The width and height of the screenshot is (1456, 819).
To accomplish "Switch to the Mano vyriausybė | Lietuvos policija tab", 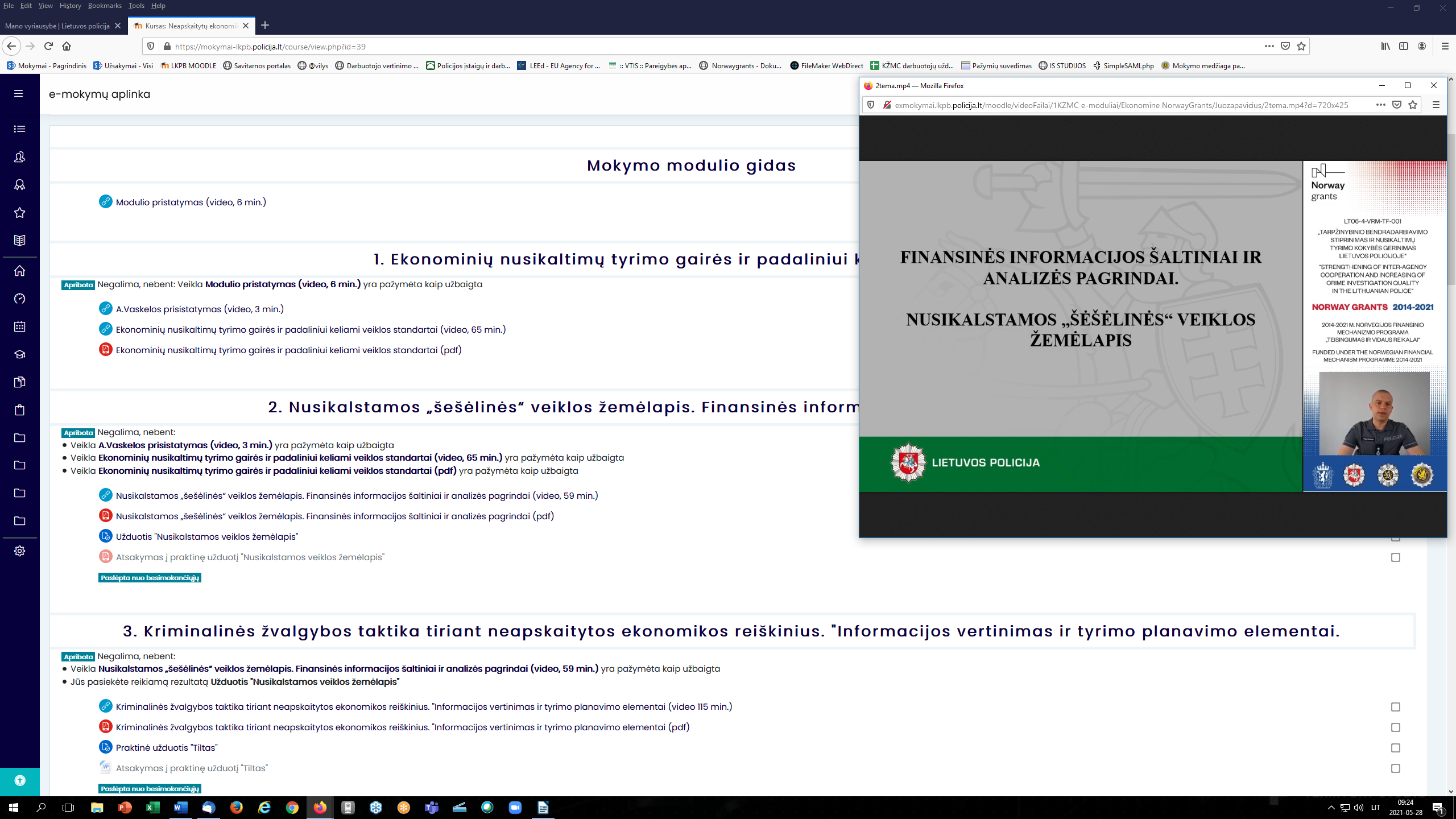I will pyautogui.click(x=57, y=26).
